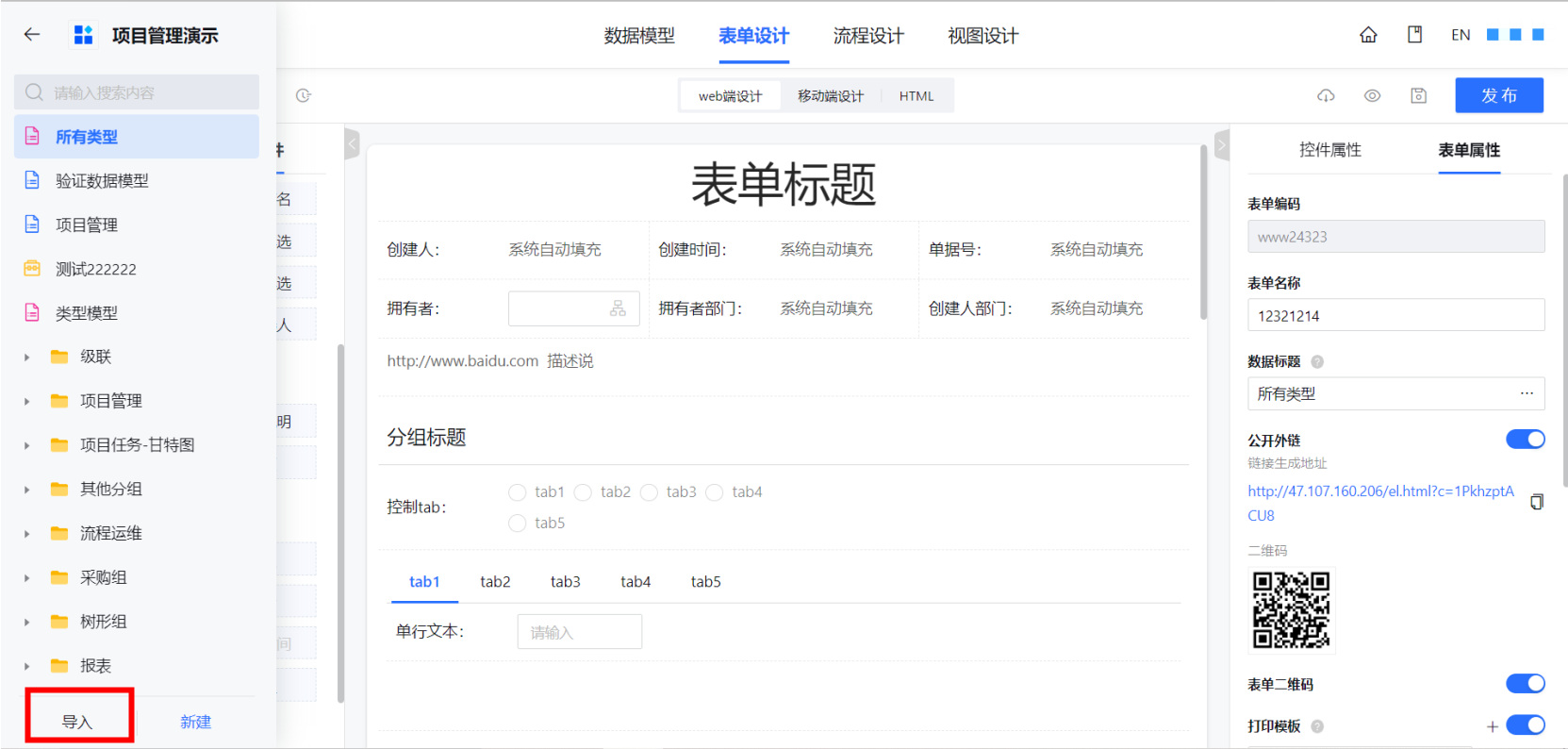
Task: Collapse right properties panel arrow handle
Action: coord(1222,144)
